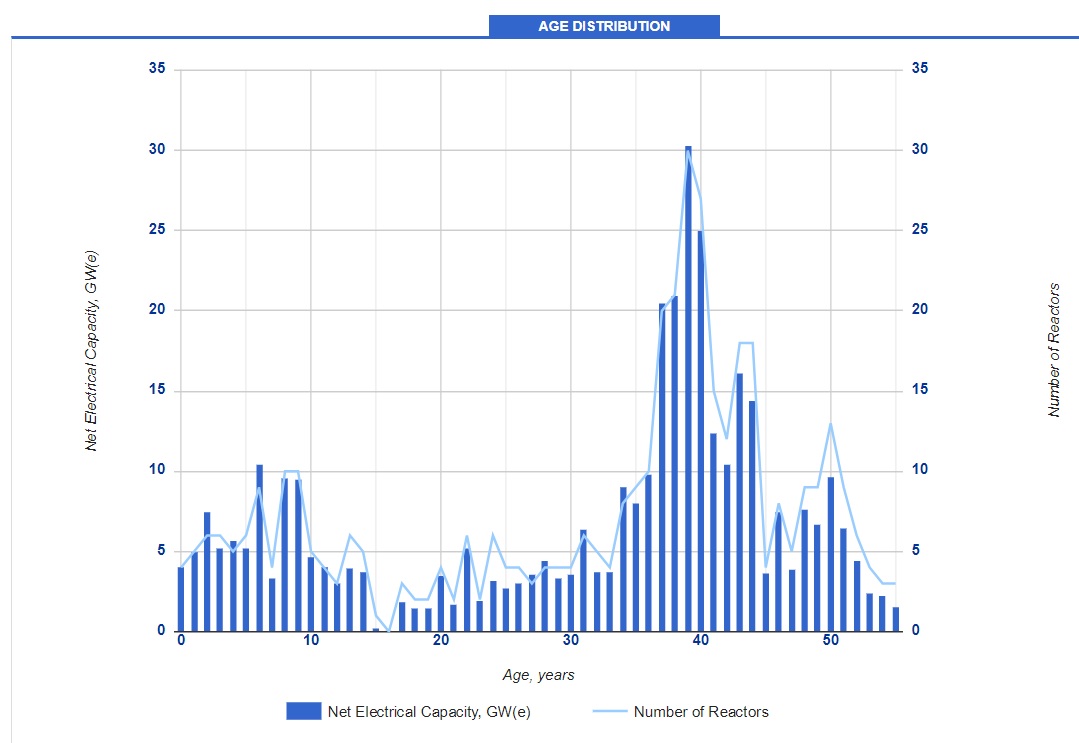Click the 'Age, years' x-axis title
Viewport: 1079px width, 743px height.
tap(538, 675)
